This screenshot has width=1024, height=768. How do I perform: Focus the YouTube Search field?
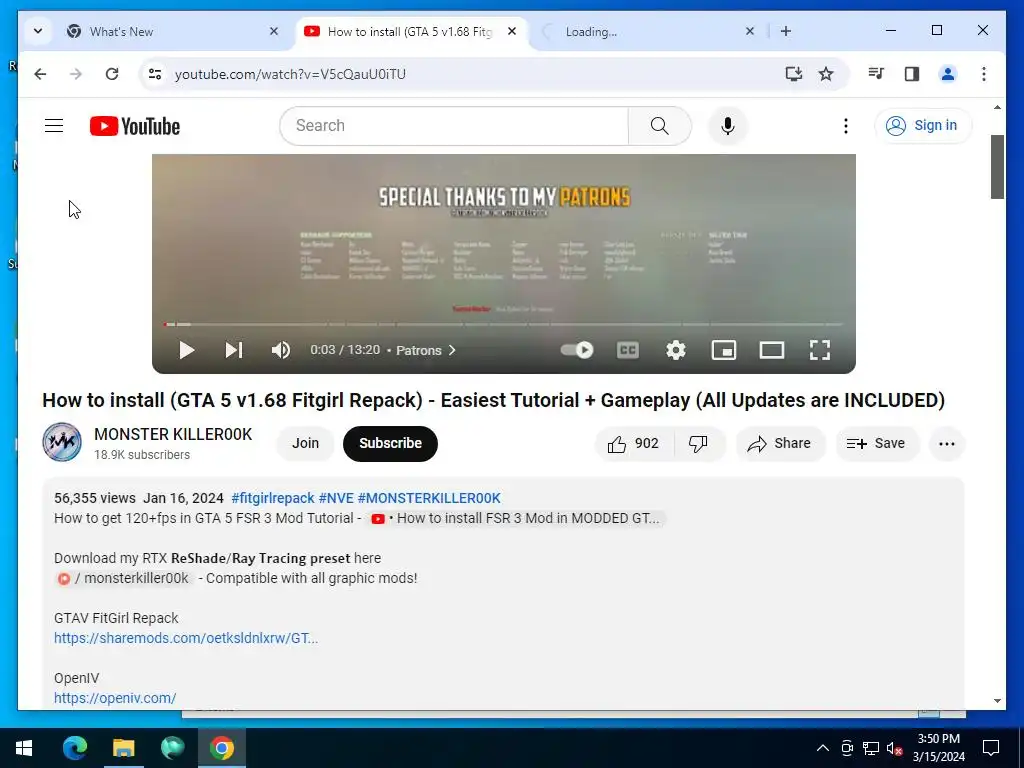tap(455, 125)
